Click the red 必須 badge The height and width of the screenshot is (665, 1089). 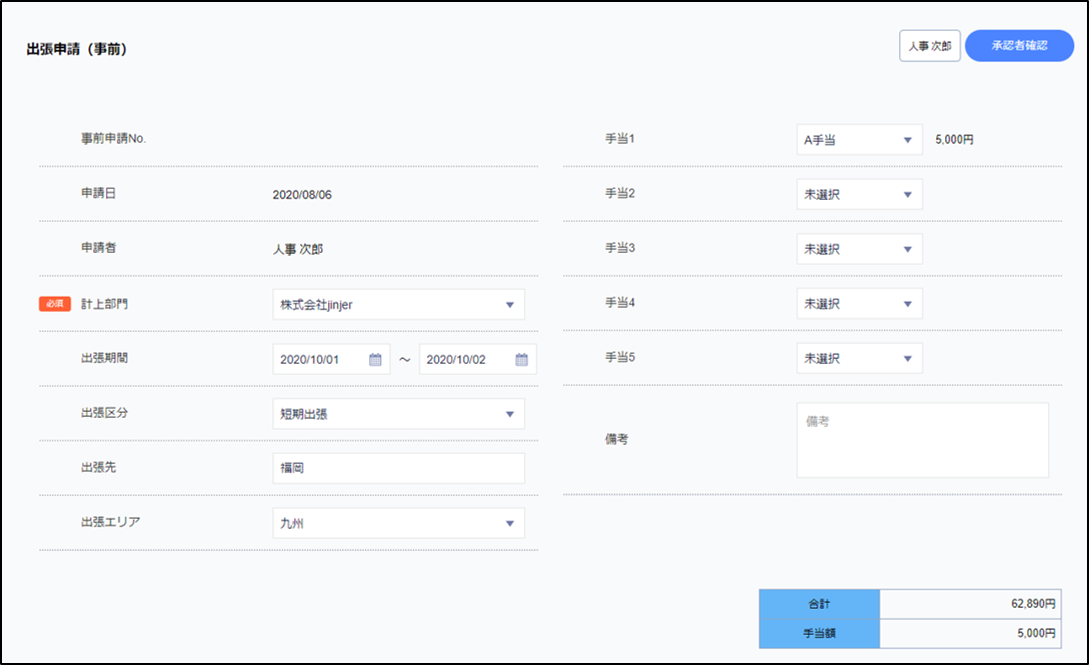[x=55, y=304]
